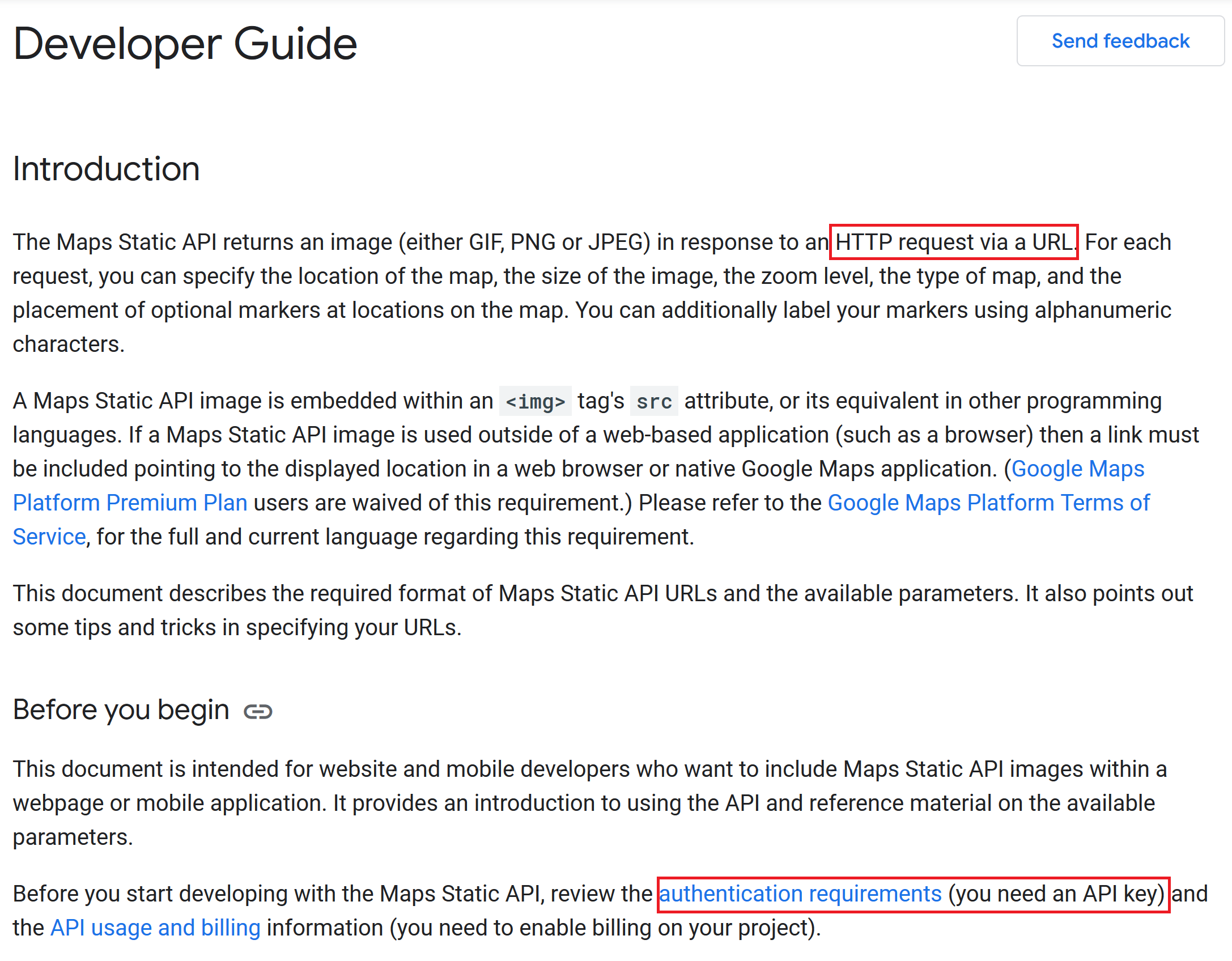Open Google Maps Platform Terms of Service link

[988, 503]
